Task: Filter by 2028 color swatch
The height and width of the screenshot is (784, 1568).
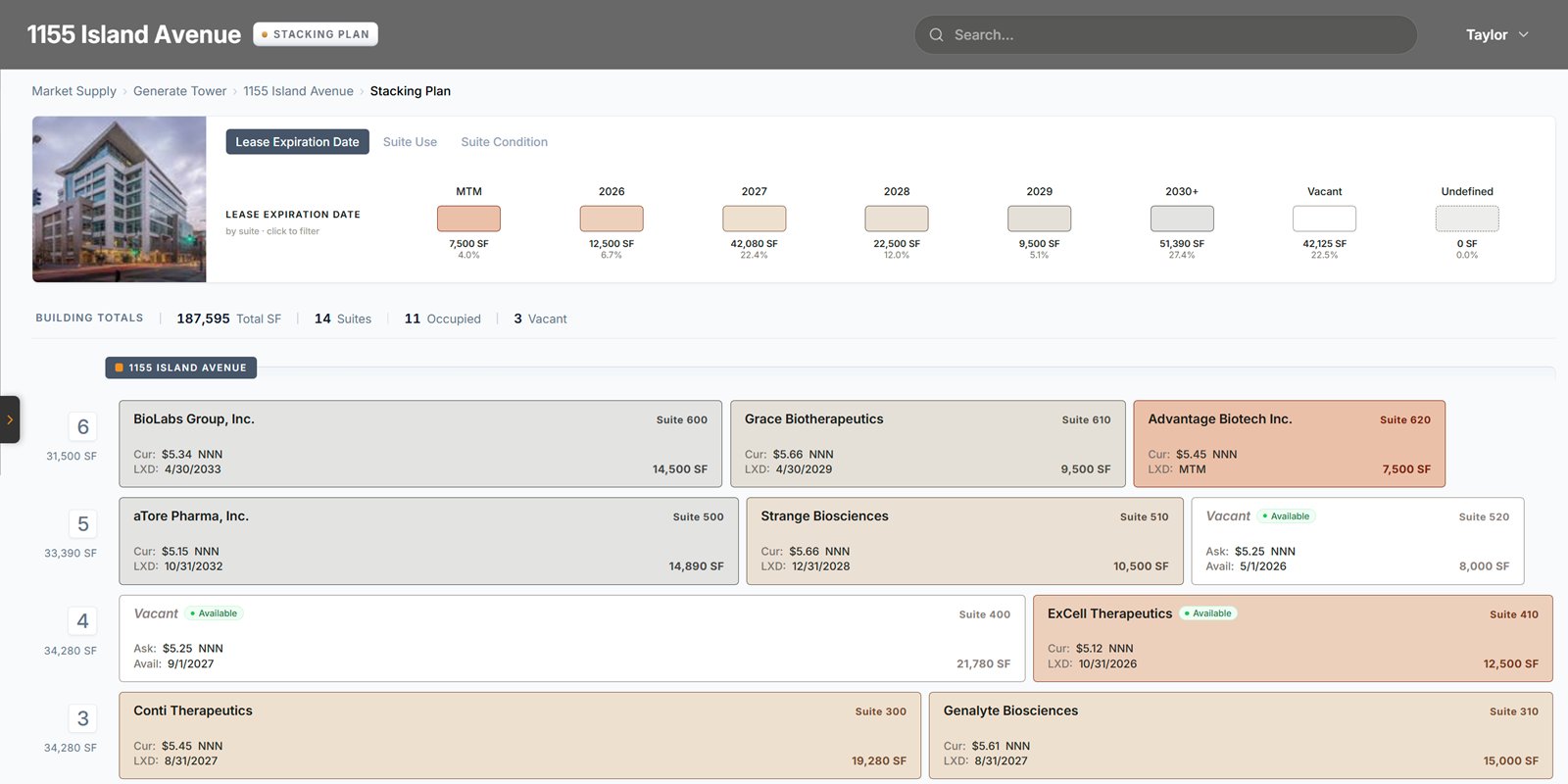Action: 897,219
